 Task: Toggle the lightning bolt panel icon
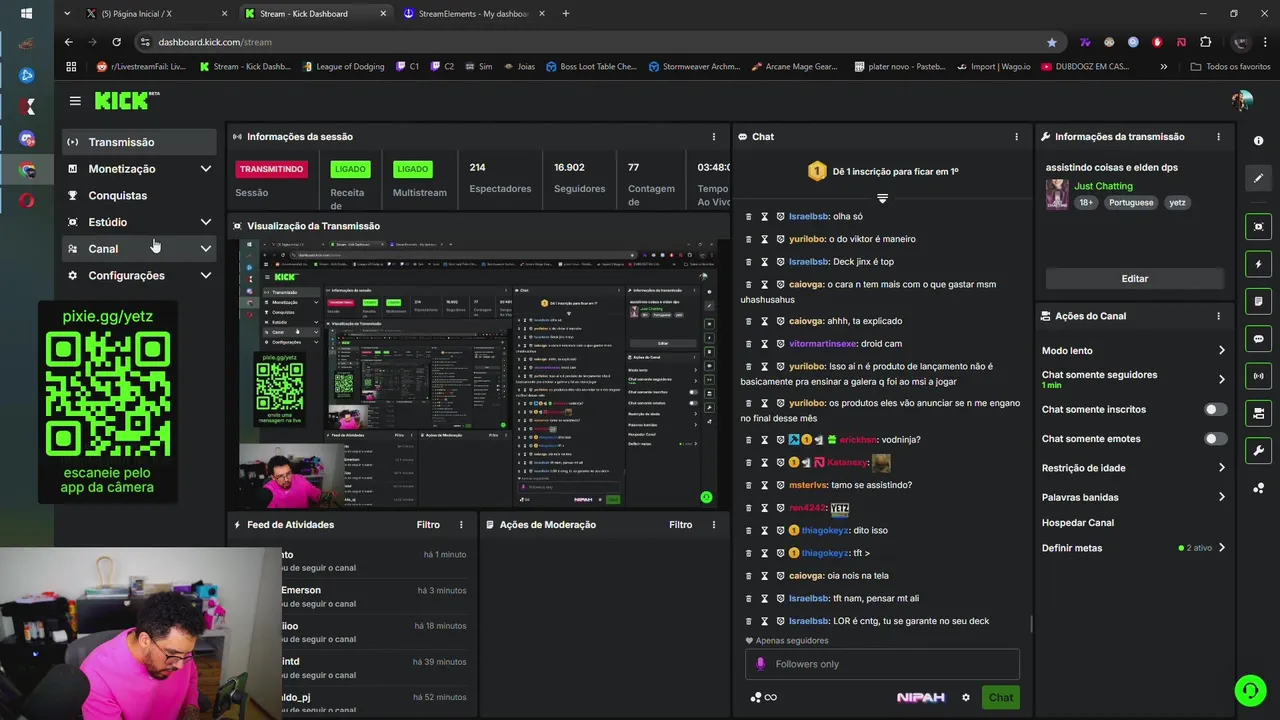click(1259, 264)
